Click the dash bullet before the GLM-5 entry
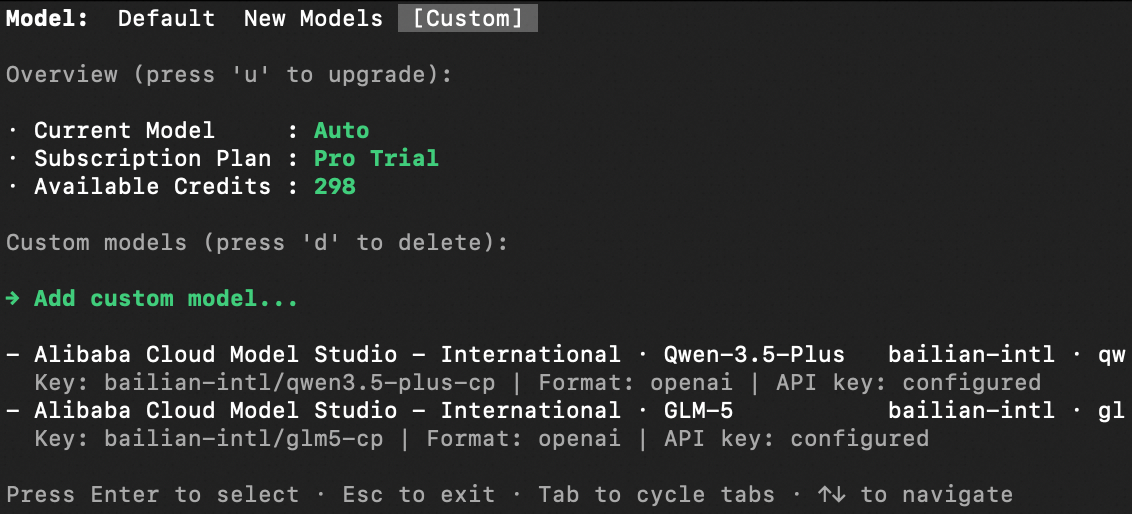The width and height of the screenshot is (1132, 514). tap(13, 411)
